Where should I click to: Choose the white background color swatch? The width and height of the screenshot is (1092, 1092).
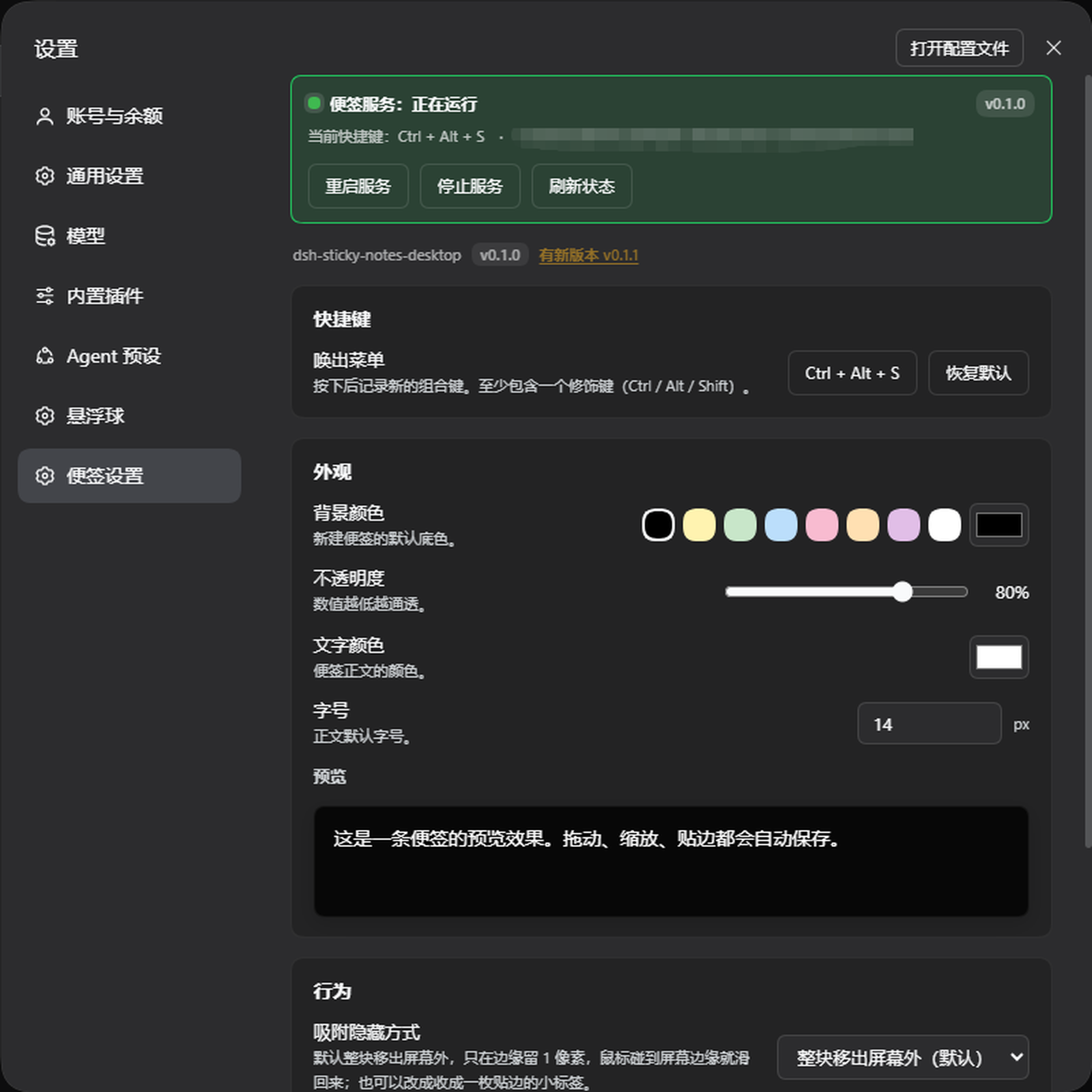945,525
